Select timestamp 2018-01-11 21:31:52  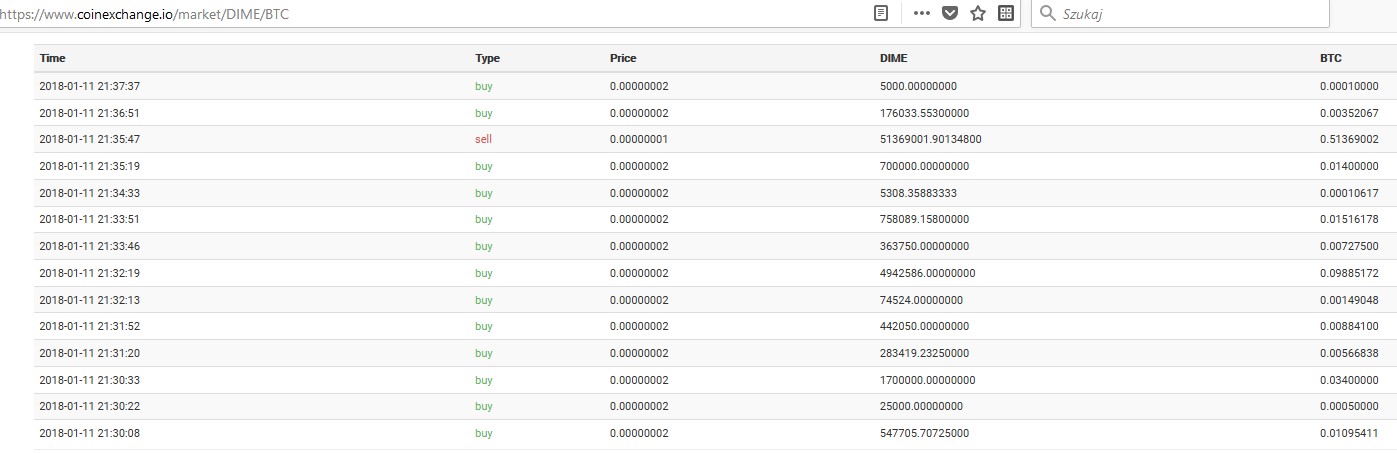[89, 326]
